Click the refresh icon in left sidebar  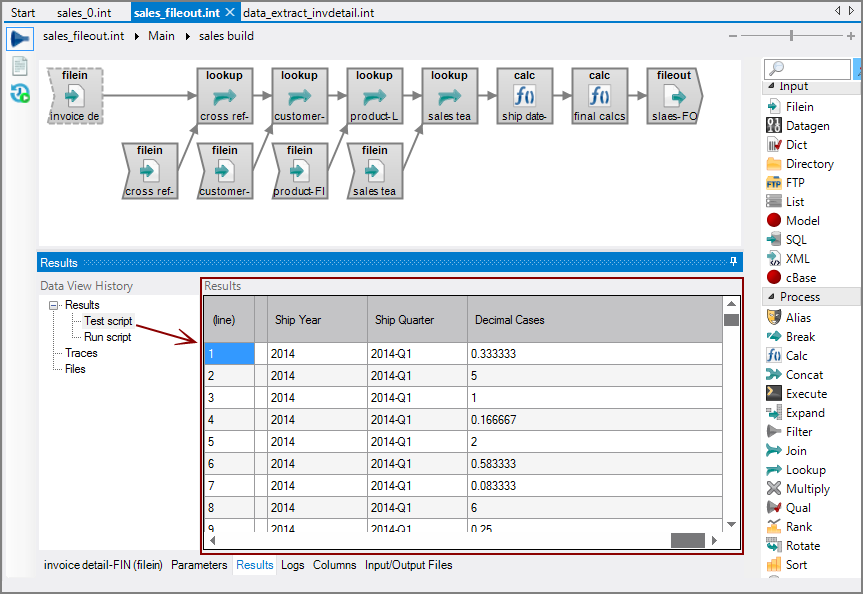point(19,94)
